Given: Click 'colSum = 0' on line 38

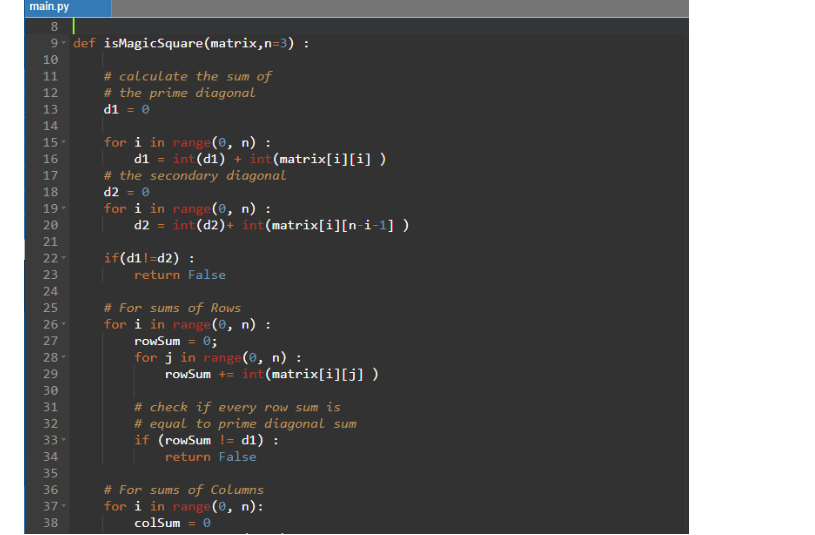Looking at the screenshot, I should pos(172,523).
